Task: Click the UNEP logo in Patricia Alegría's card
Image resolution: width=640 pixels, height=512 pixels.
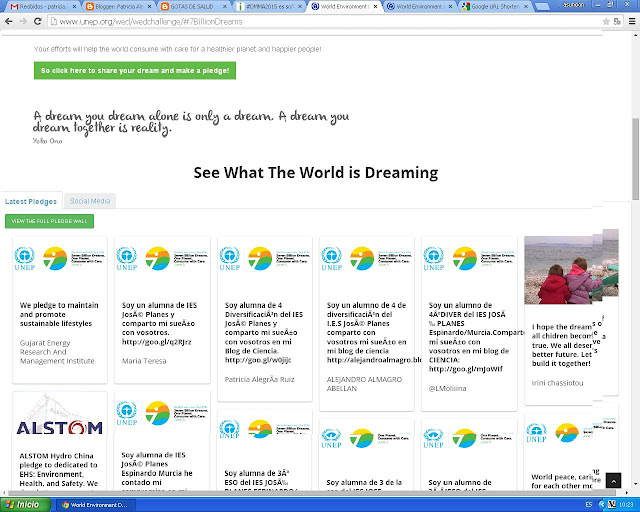Action: point(229,259)
